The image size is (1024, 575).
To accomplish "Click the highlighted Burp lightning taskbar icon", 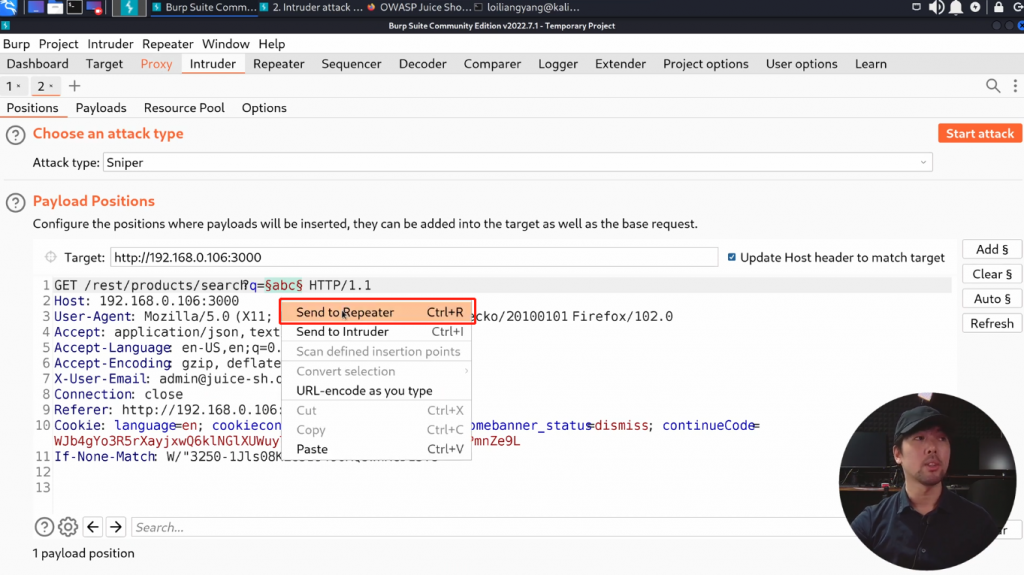I will click(129, 7).
